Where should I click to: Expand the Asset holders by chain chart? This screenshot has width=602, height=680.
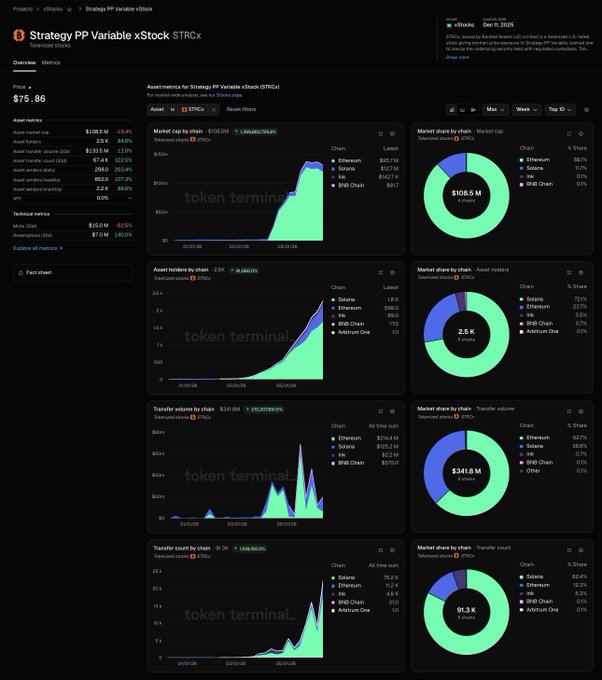(x=380, y=273)
